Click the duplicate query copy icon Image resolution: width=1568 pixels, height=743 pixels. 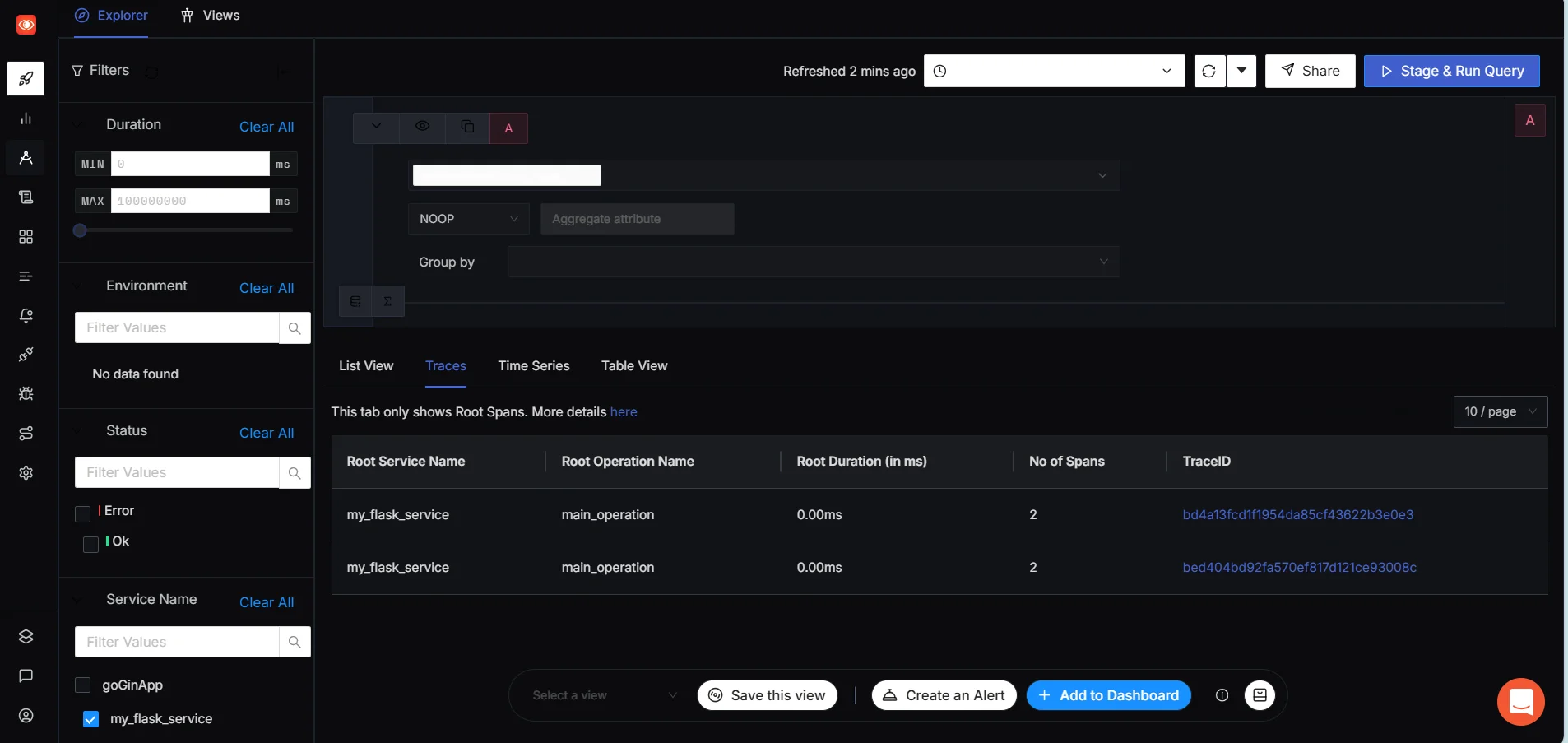tap(467, 127)
